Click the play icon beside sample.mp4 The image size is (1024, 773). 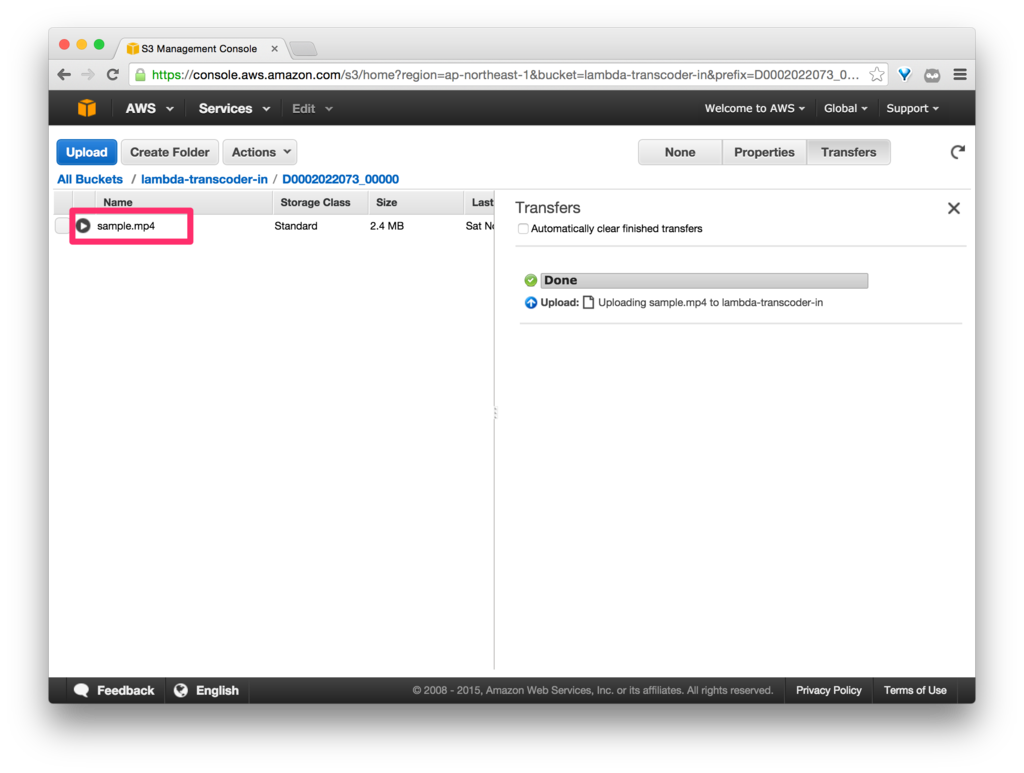[x=83, y=226]
